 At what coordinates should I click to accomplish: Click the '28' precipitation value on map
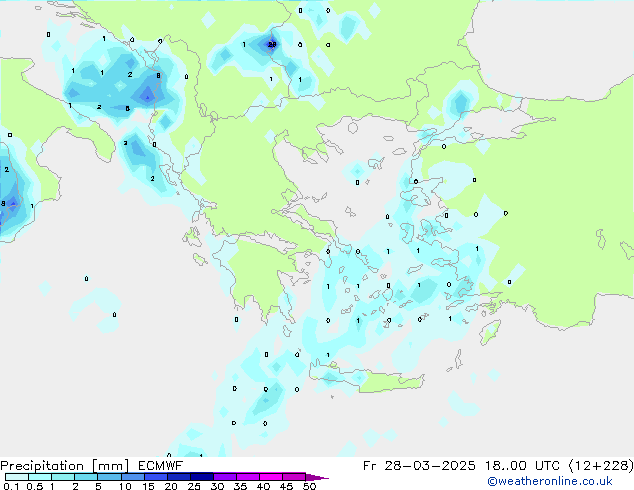272,44
